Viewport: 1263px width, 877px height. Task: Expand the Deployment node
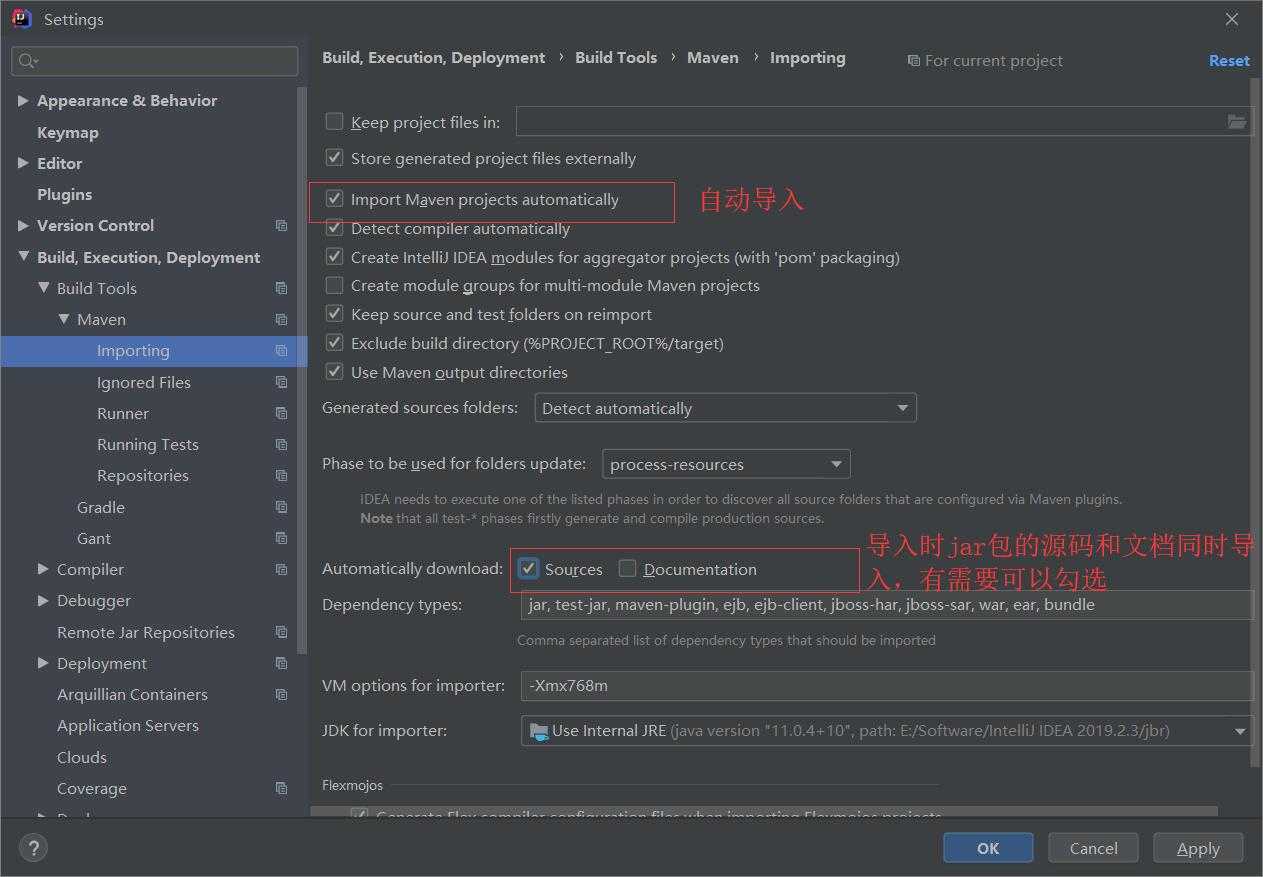point(43,663)
